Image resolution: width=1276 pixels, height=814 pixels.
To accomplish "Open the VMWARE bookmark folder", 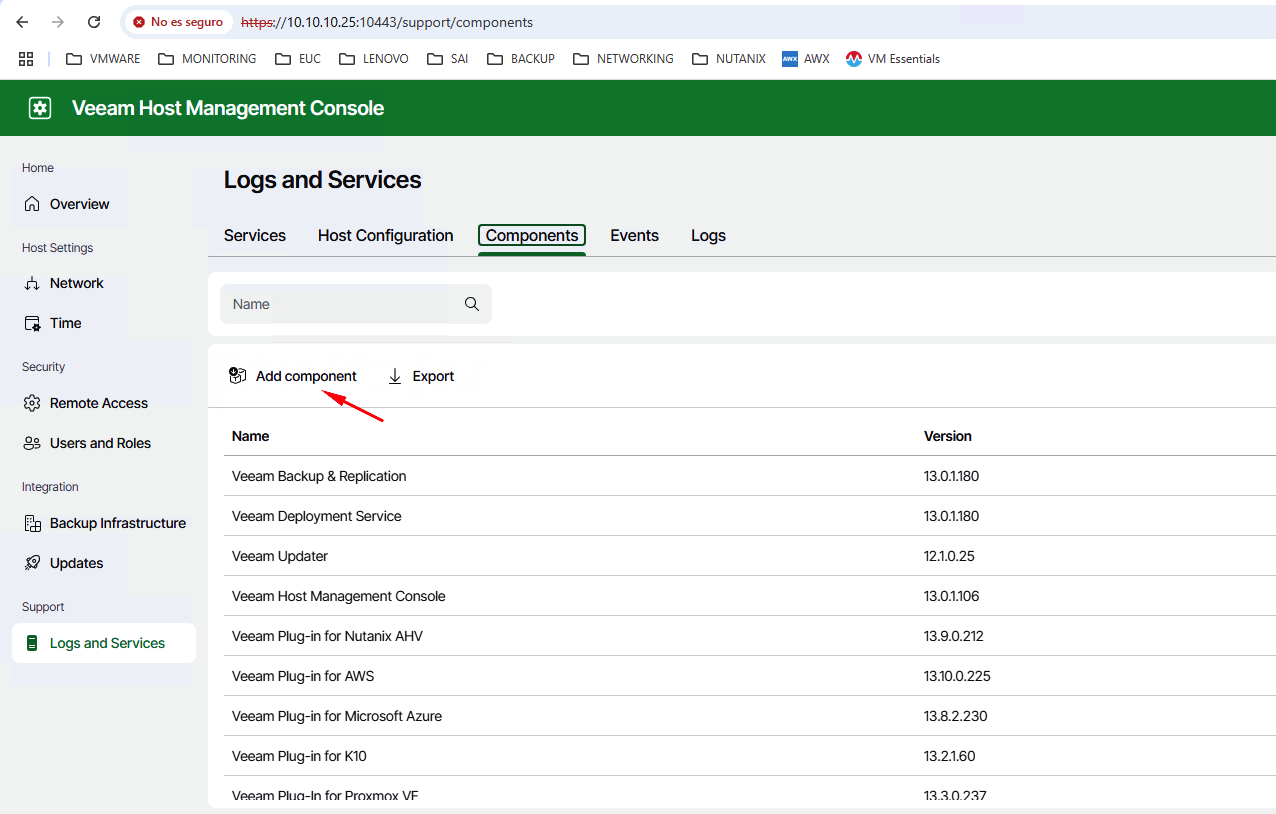I will click(103, 59).
